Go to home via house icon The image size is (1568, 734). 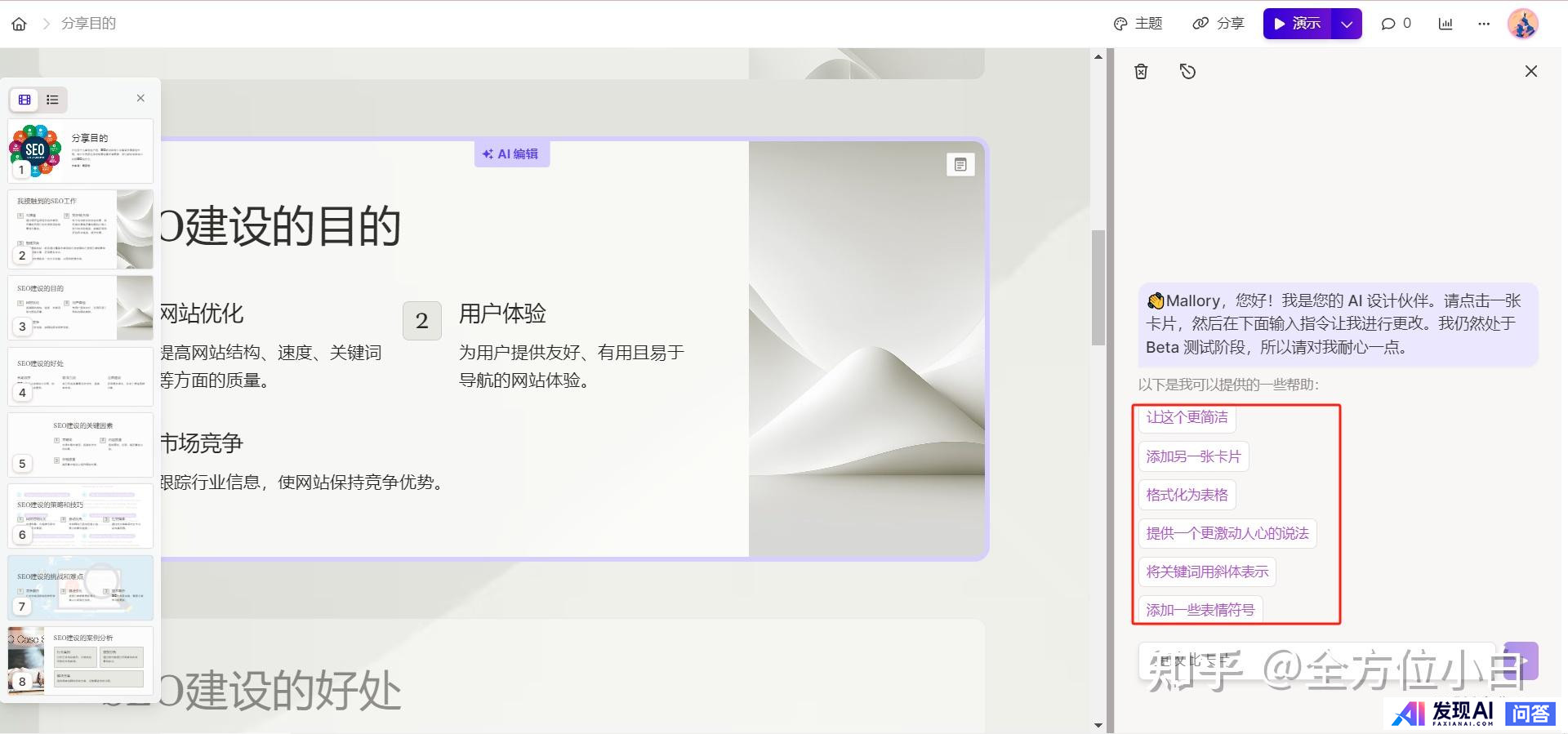pyautogui.click(x=19, y=24)
